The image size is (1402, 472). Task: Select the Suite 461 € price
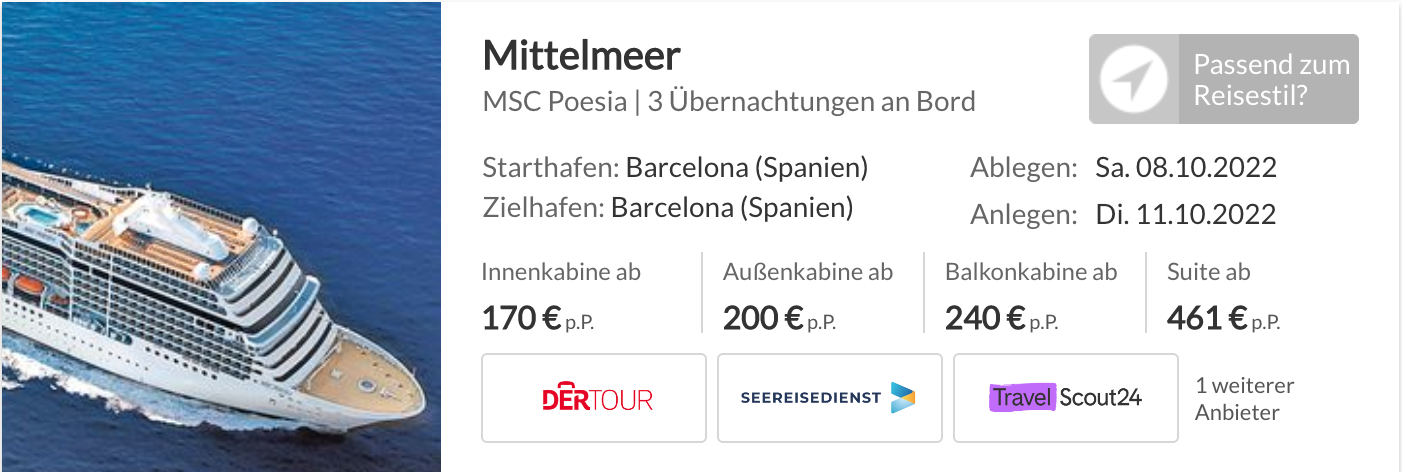1224,319
